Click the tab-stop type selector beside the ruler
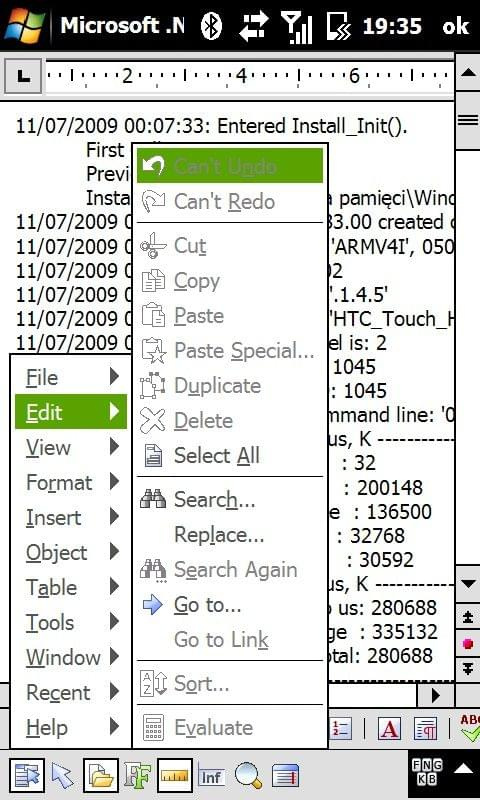Image resolution: width=480 pixels, height=800 pixels. click(23, 77)
